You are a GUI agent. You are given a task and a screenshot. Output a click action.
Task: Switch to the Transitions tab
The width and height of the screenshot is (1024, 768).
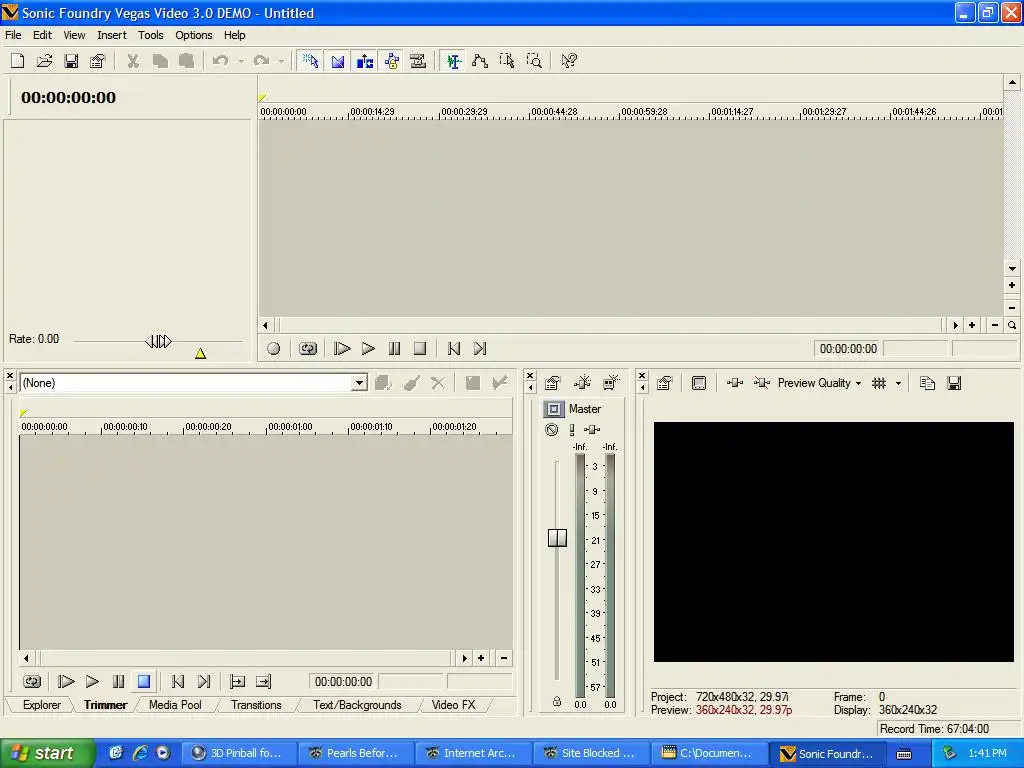tap(256, 705)
